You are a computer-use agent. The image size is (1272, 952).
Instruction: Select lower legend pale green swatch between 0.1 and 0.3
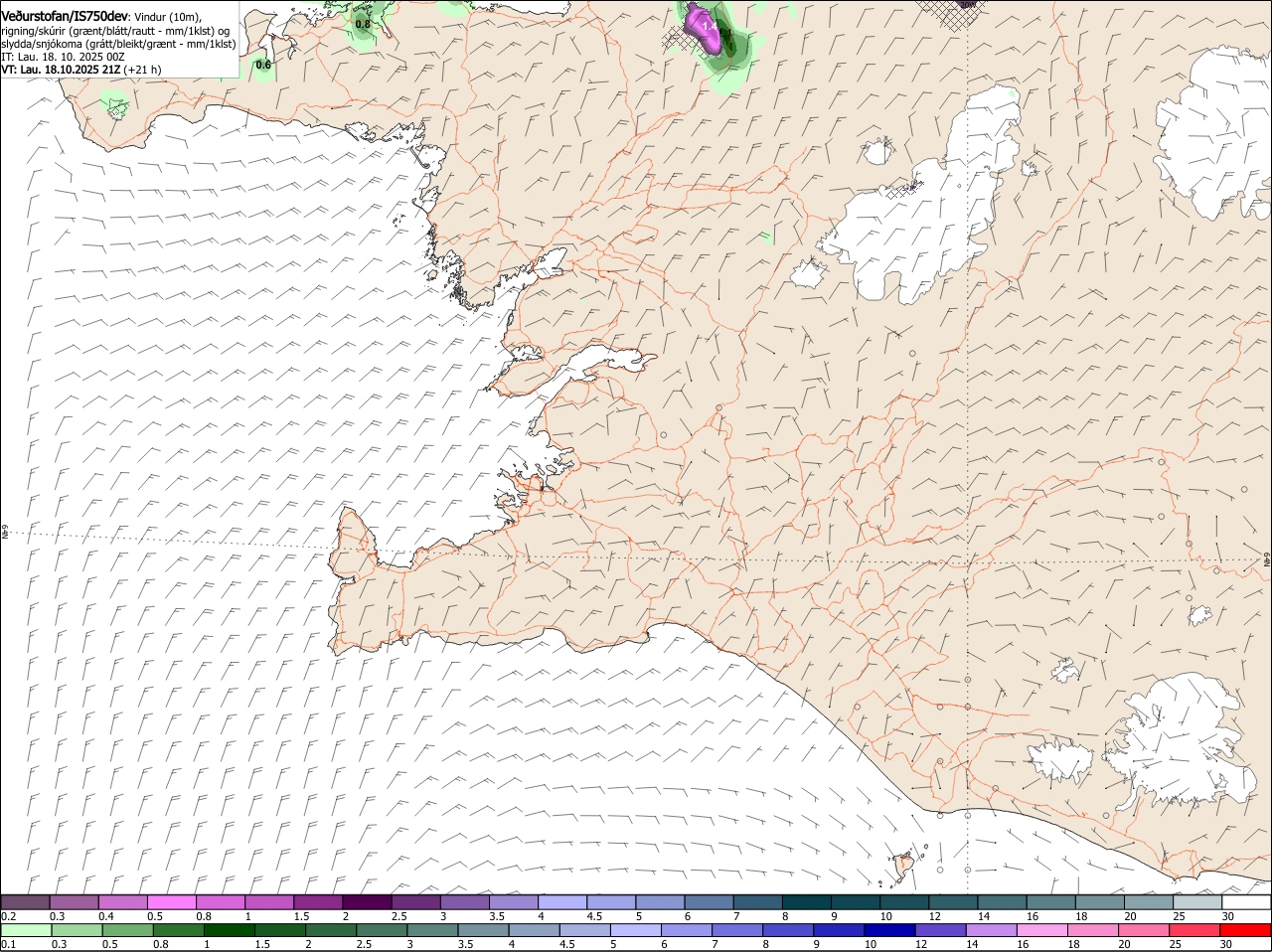[26, 930]
